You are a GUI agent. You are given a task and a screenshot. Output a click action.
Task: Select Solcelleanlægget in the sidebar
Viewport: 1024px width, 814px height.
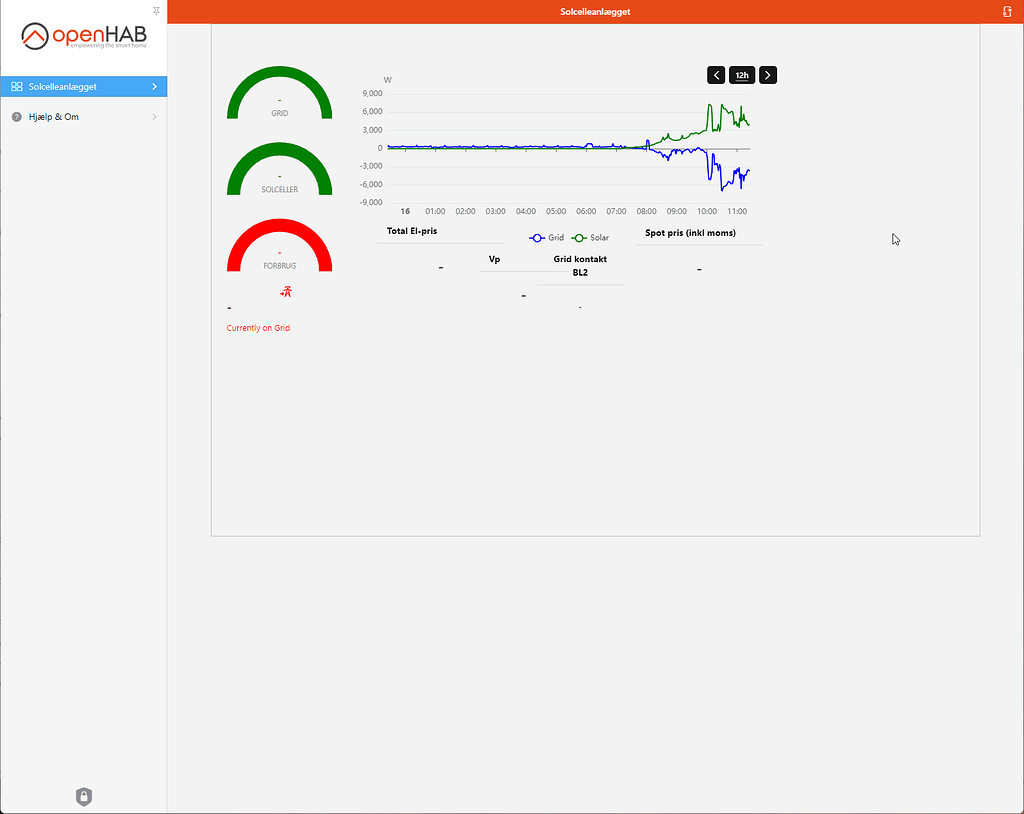click(70, 87)
